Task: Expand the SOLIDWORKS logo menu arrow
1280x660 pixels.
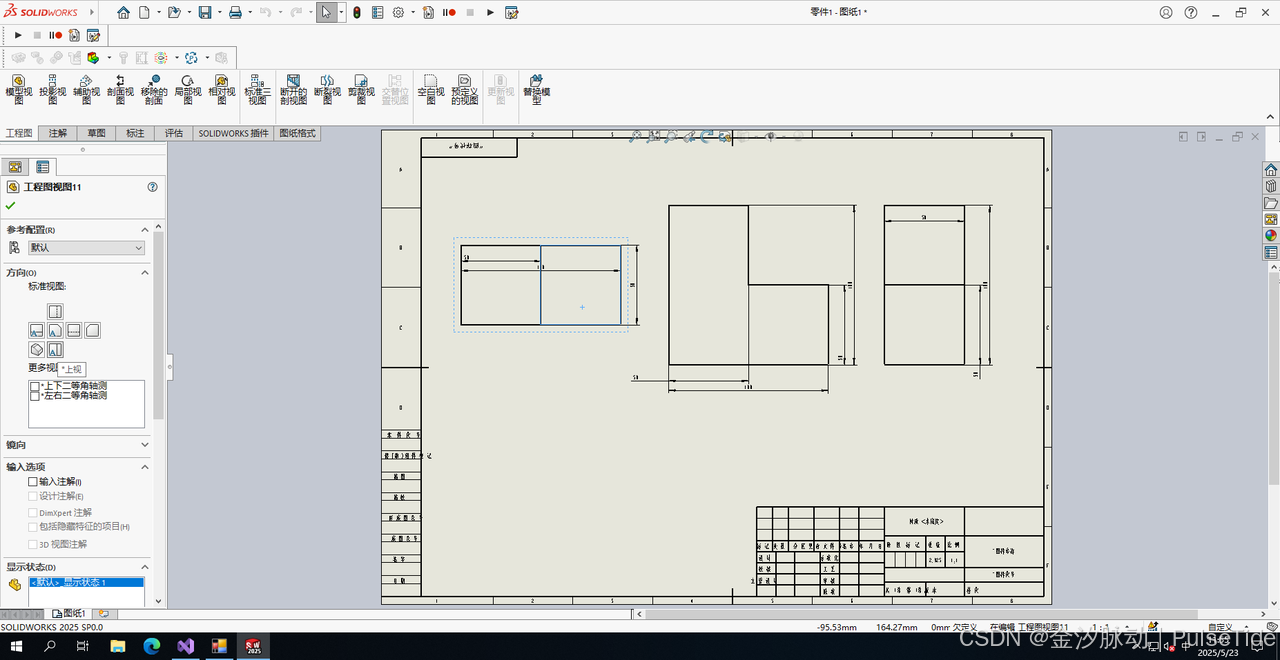Action: point(93,13)
